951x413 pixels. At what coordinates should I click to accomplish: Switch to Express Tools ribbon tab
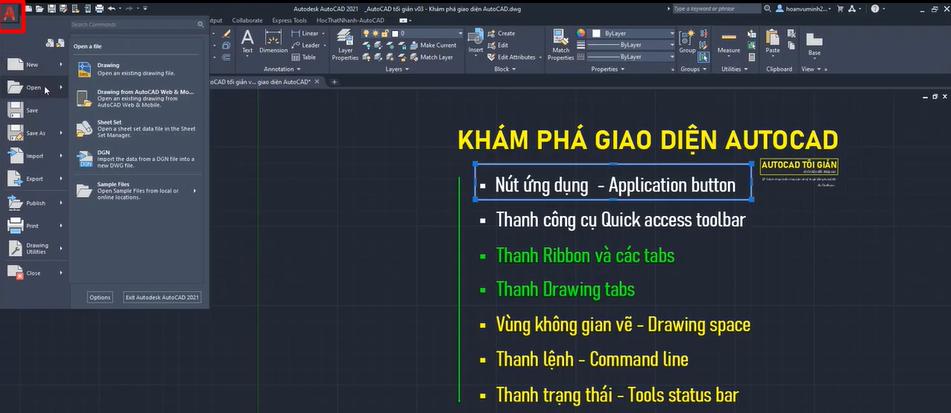tap(289, 20)
